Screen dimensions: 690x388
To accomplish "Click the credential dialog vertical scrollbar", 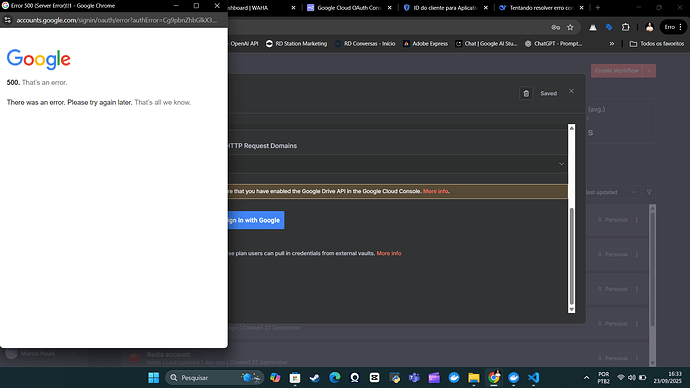I will [x=572, y=257].
